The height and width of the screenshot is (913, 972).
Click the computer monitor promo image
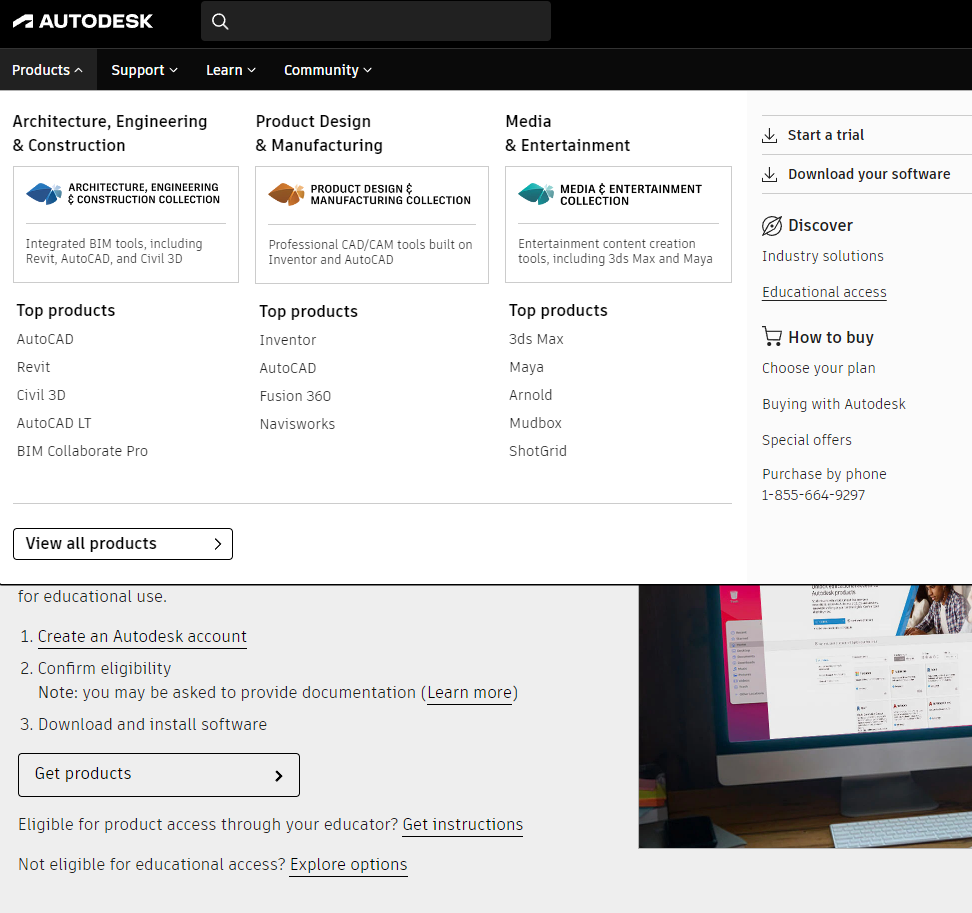pyautogui.click(x=805, y=716)
